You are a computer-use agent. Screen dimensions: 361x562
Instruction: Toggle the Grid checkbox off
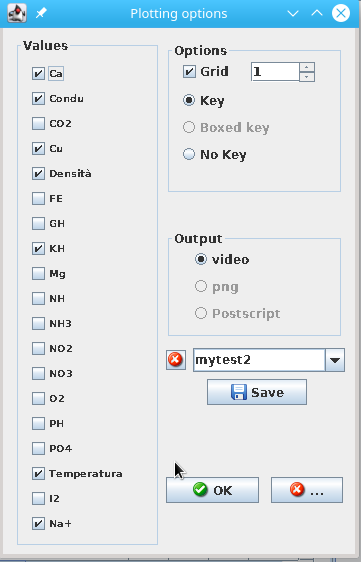pos(189,71)
